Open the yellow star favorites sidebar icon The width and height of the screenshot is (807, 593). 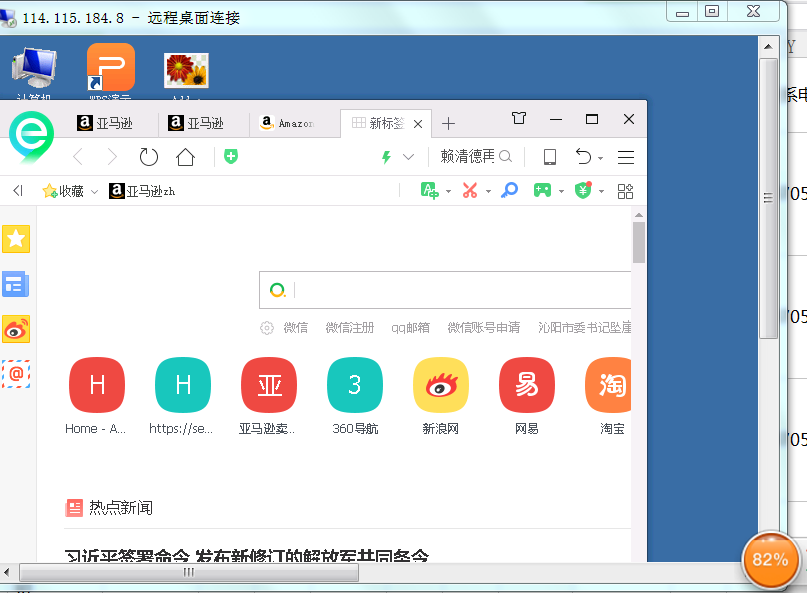(x=16, y=239)
